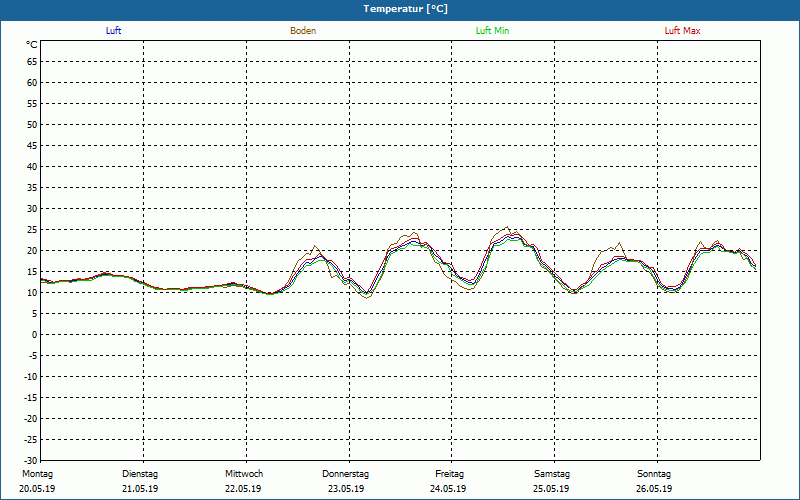The width and height of the screenshot is (800, 500).
Task: Click the -30 value on the y-axis
Action: click(x=31, y=461)
